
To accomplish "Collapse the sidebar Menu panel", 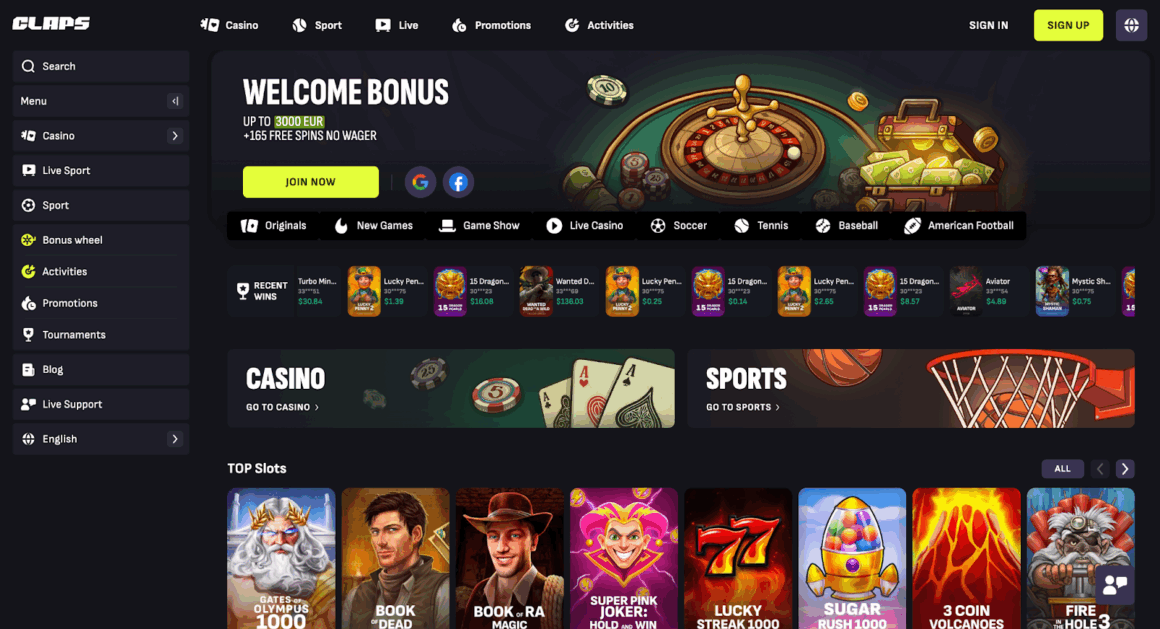I will (x=175, y=101).
